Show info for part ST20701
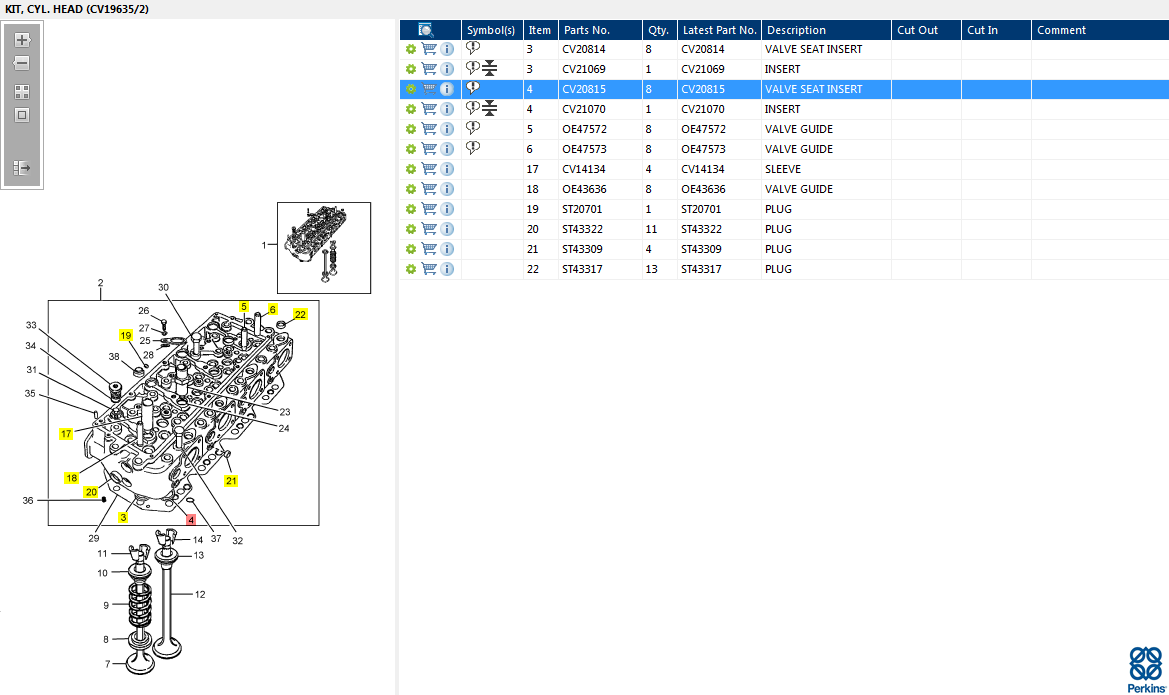This screenshot has height=695, width=1169. [x=447, y=209]
